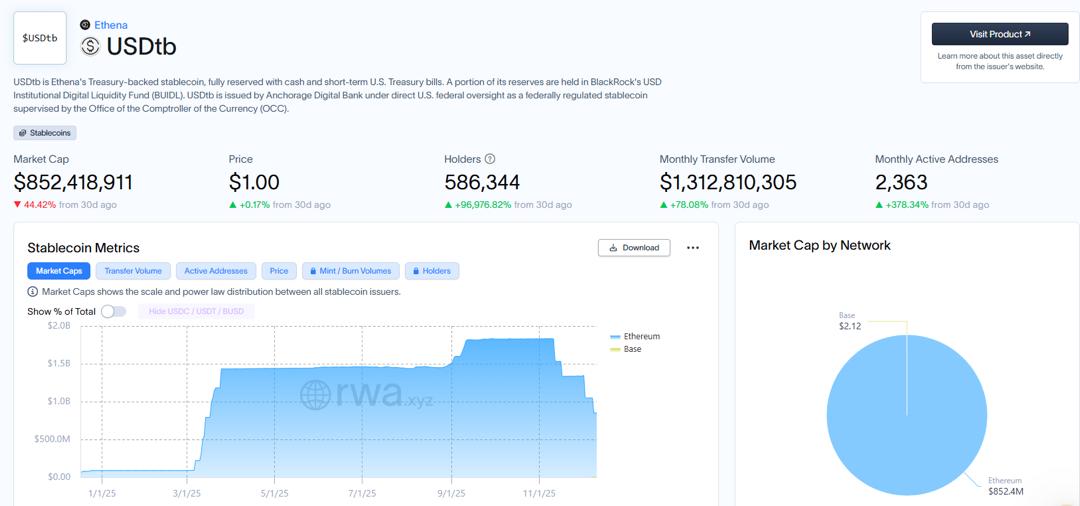Open the three-dot chart options menu
Image resolution: width=1080 pixels, height=506 pixels.
pyautogui.click(x=693, y=248)
